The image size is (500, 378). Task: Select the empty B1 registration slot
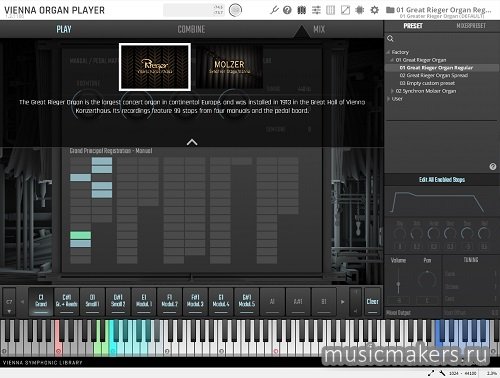click(324, 301)
